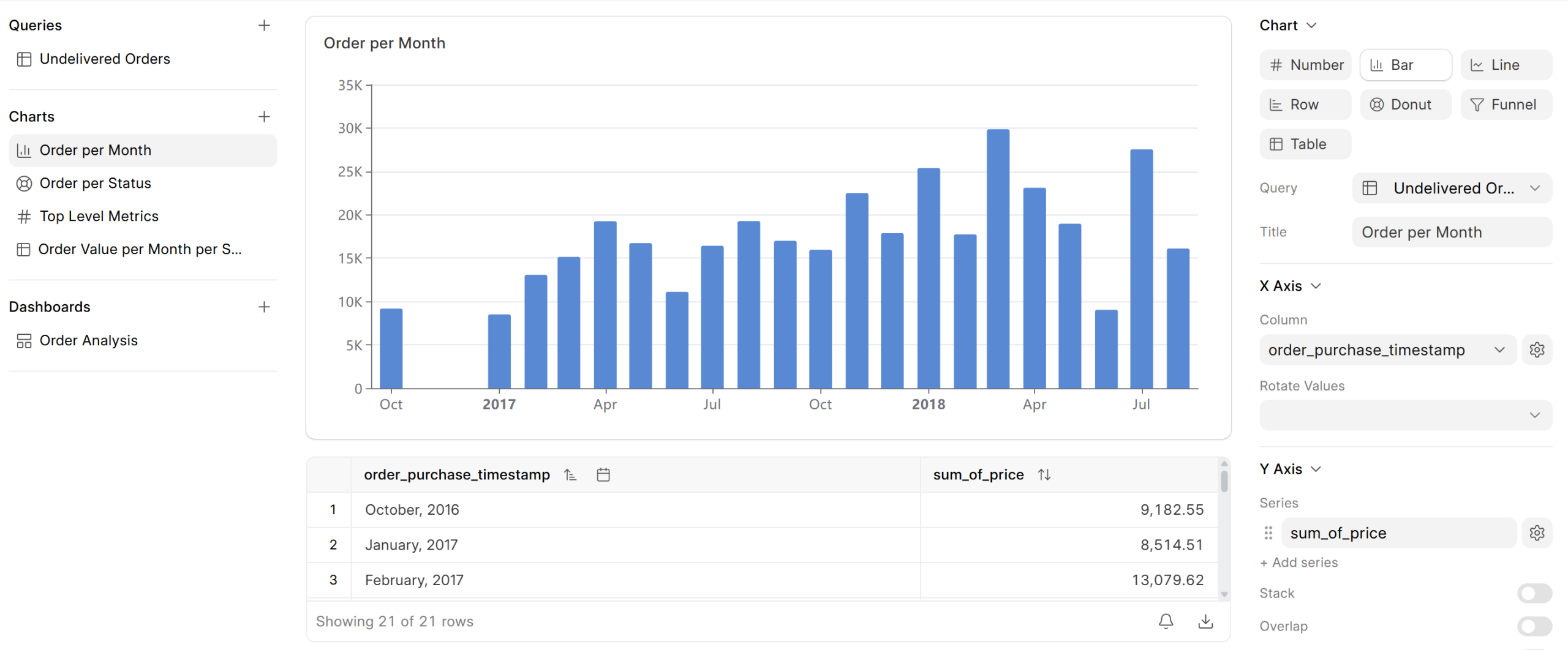Image resolution: width=1568 pixels, height=650 pixels.
Task: Enable the Stack toggle
Action: pyautogui.click(x=1534, y=593)
